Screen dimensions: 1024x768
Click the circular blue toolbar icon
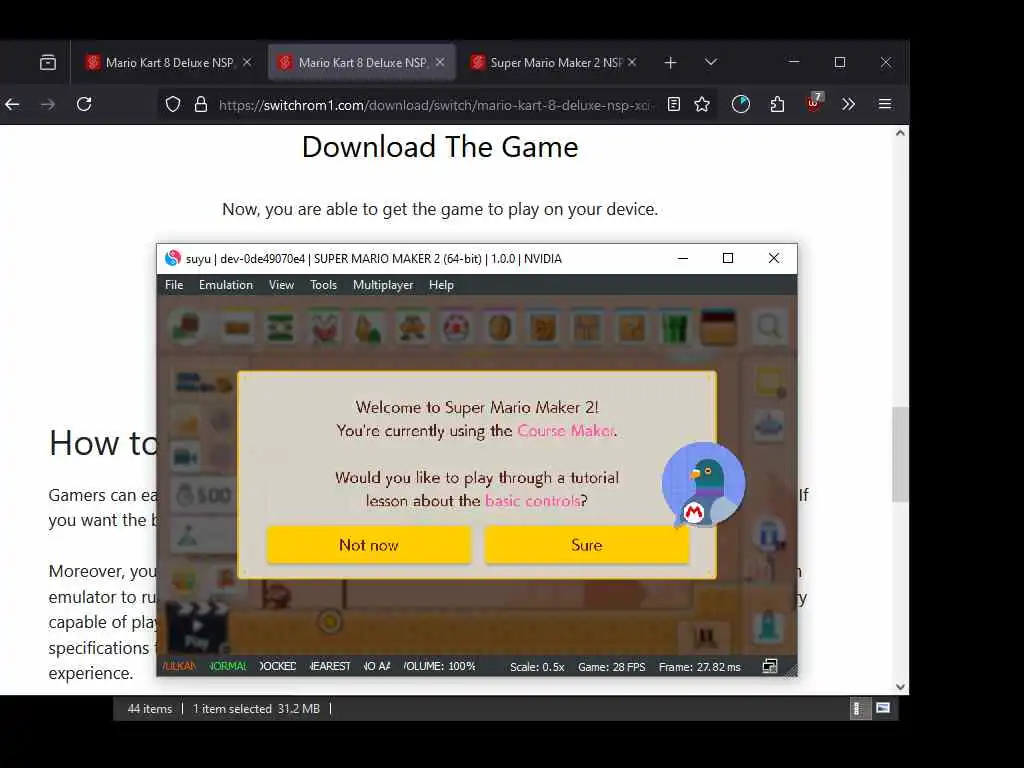pos(741,104)
